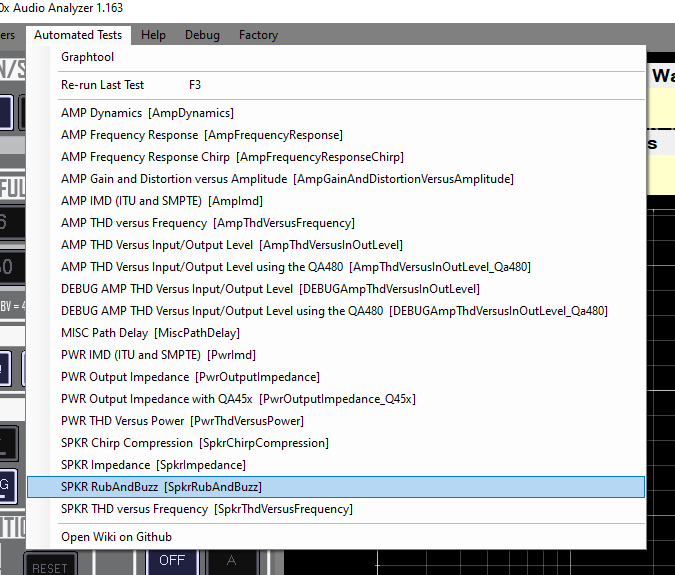Select plain AMP Frequency Response test
The height and width of the screenshot is (575, 675).
[x=336, y=135]
